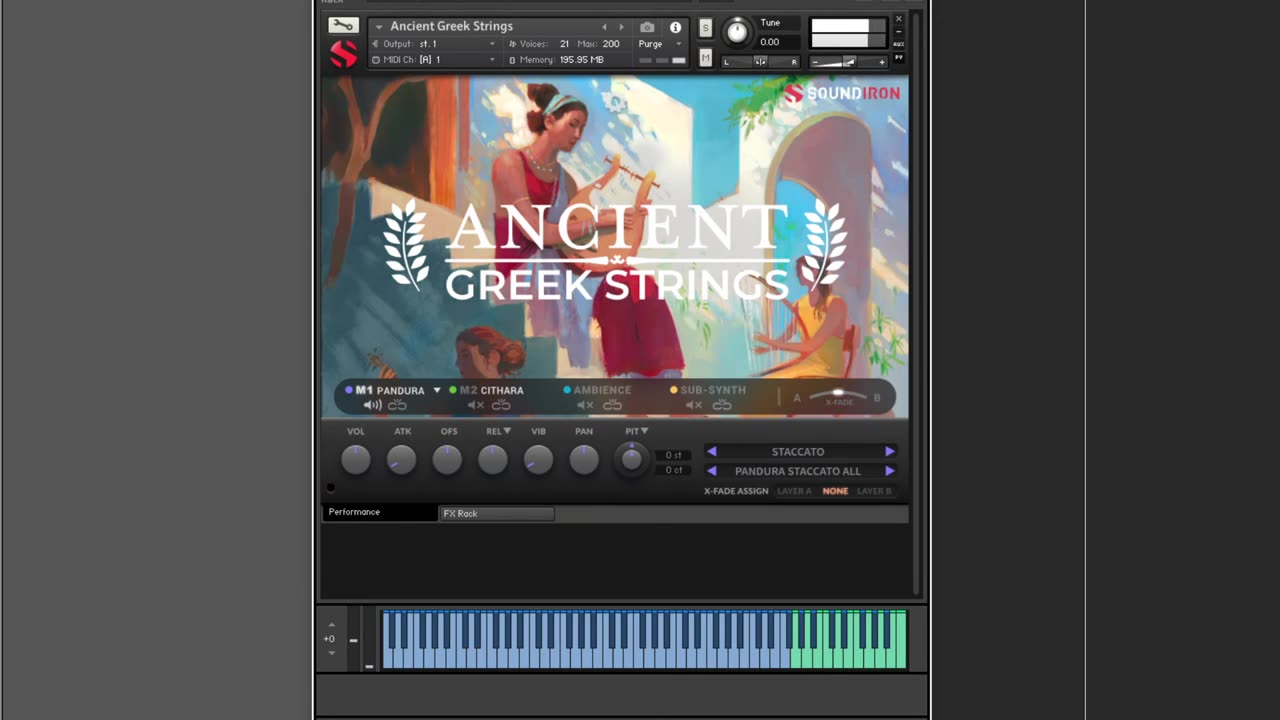The image size is (1280, 720).
Task: Click the L/R pan slider in header
Action: 760,62
